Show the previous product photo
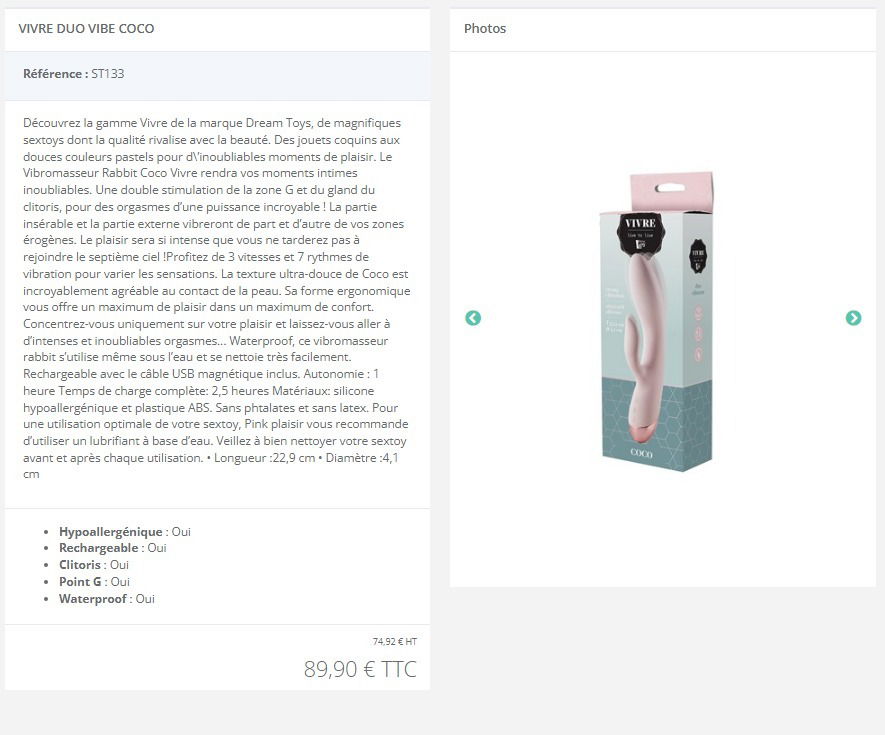The width and height of the screenshot is (885, 735). (x=473, y=318)
